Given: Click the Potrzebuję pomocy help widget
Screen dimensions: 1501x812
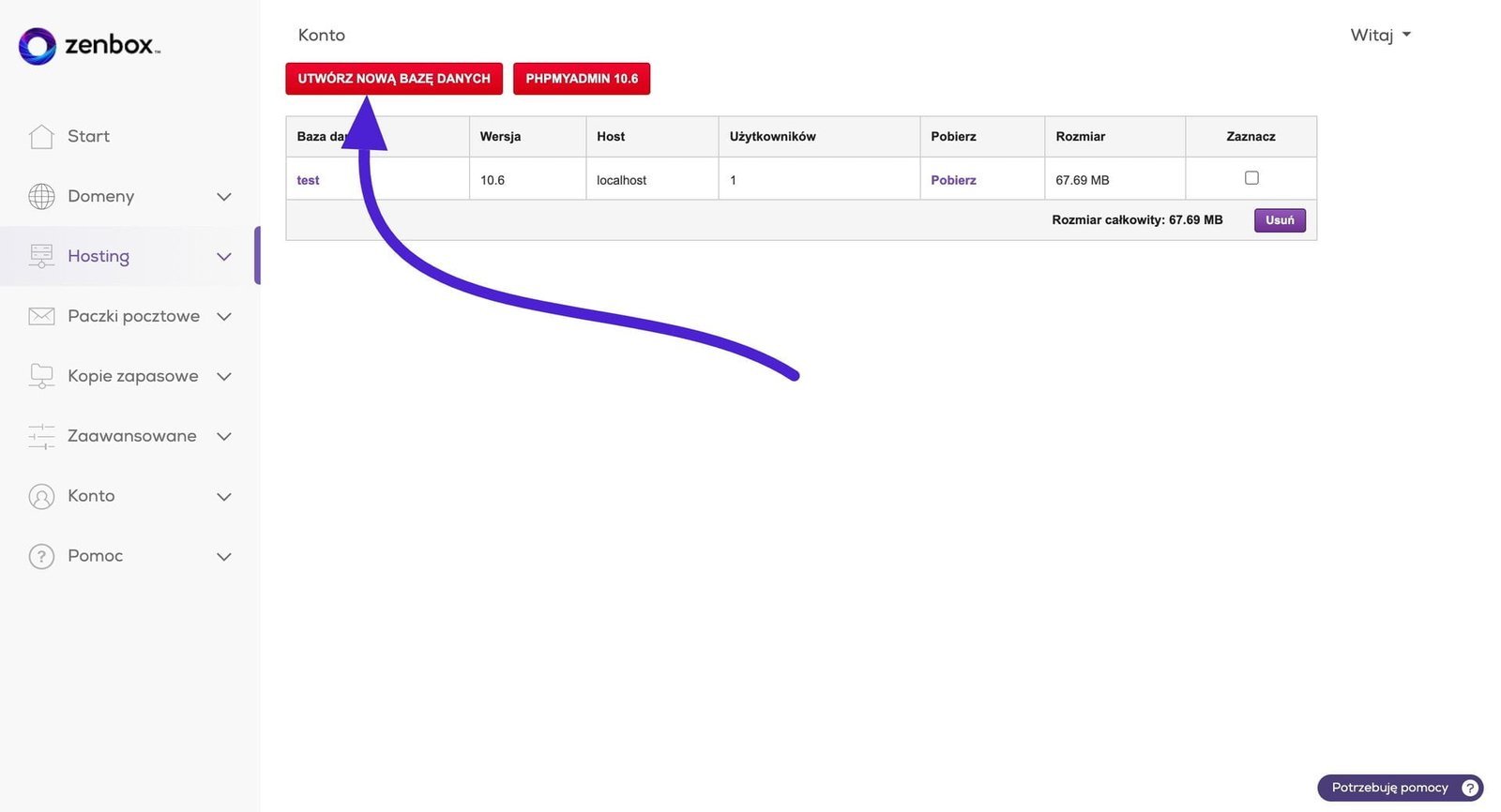Looking at the screenshot, I should pos(1400,788).
